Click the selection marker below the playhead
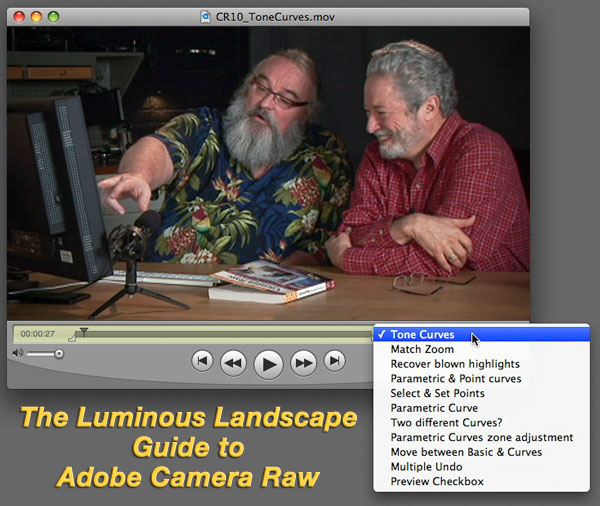600x506 pixels. 72,338
